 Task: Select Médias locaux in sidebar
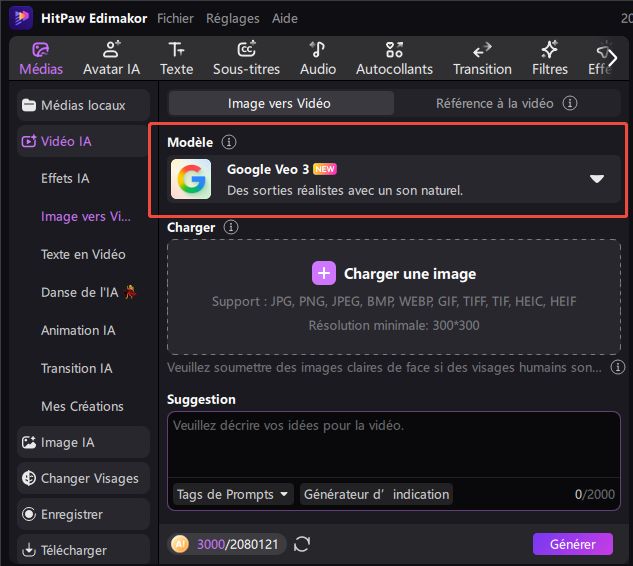84,105
